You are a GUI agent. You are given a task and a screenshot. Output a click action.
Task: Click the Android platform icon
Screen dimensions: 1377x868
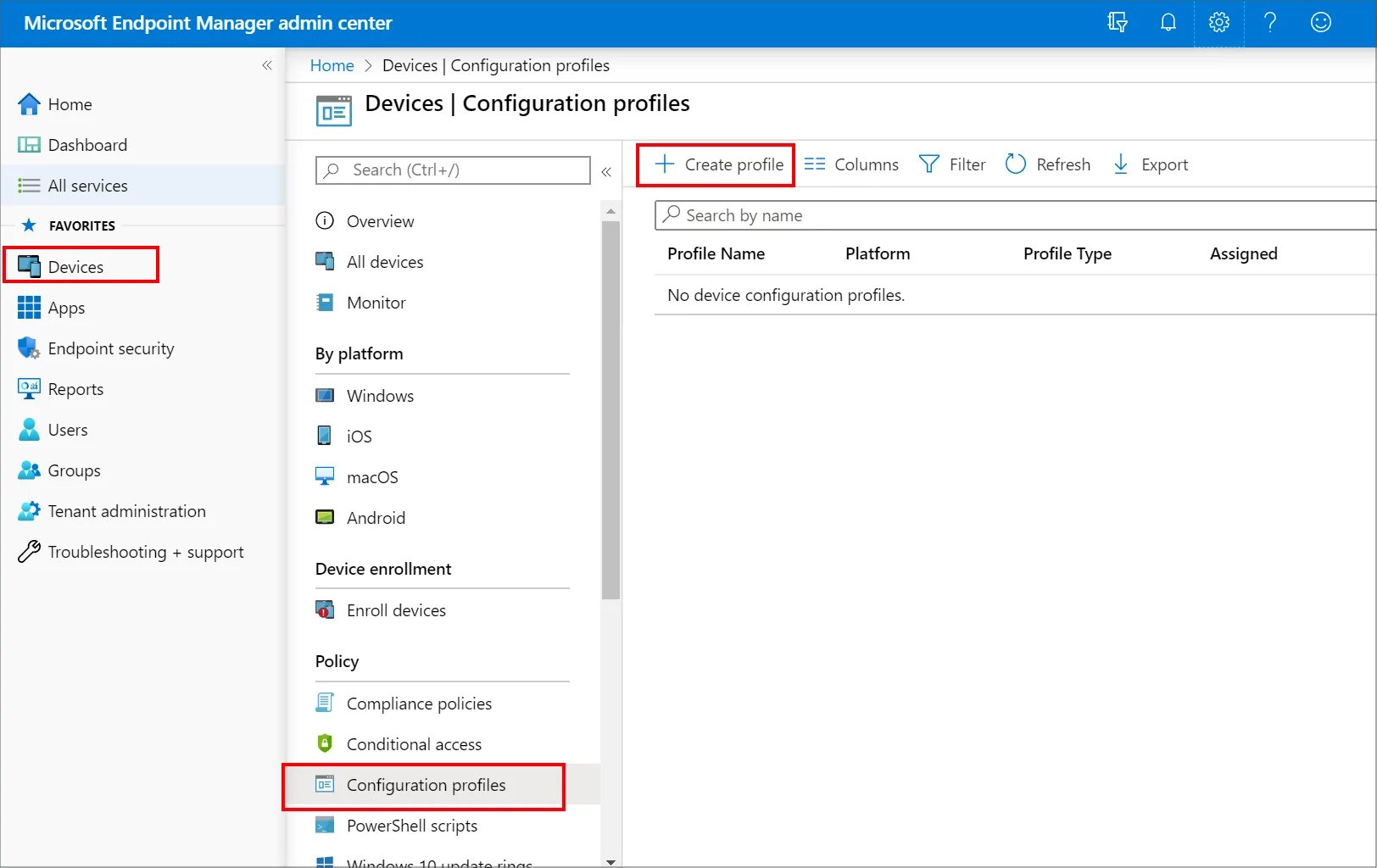pos(325,517)
